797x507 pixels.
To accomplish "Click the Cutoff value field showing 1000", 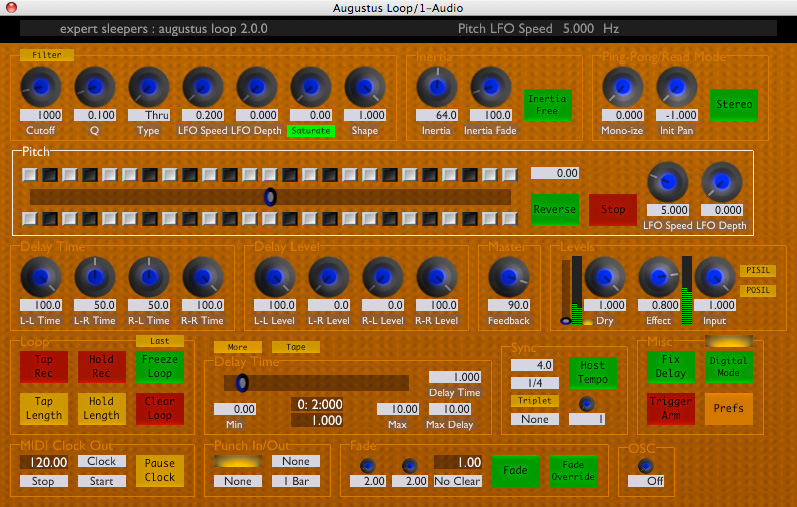I will click(x=41, y=115).
